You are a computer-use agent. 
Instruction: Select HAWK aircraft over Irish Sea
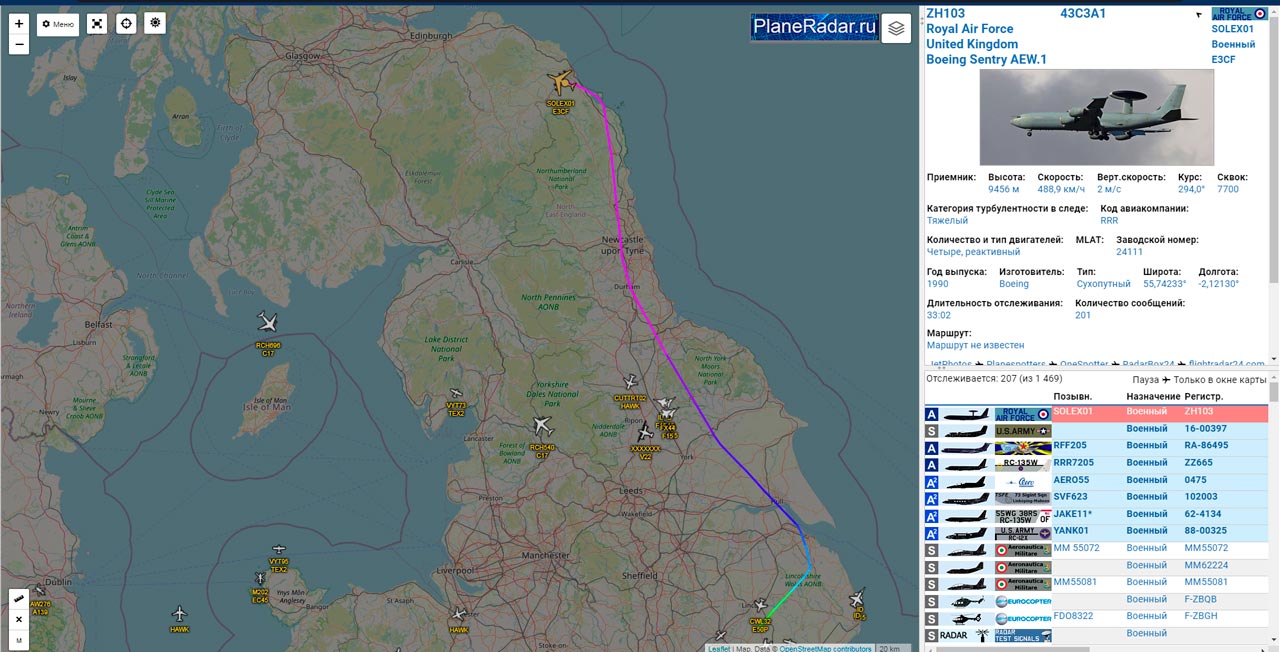point(180,613)
